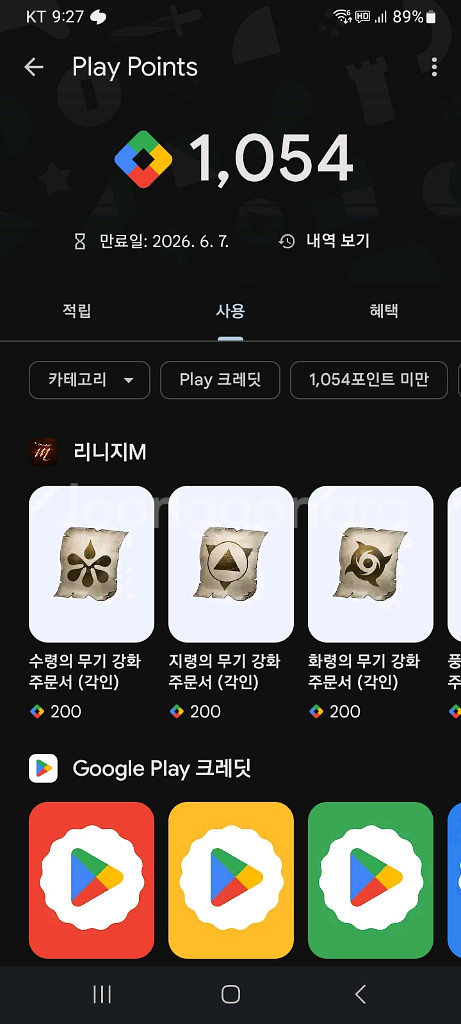Expand the 카테고리 dropdown filter
The image size is (461, 1024).
pyautogui.click(x=89, y=380)
